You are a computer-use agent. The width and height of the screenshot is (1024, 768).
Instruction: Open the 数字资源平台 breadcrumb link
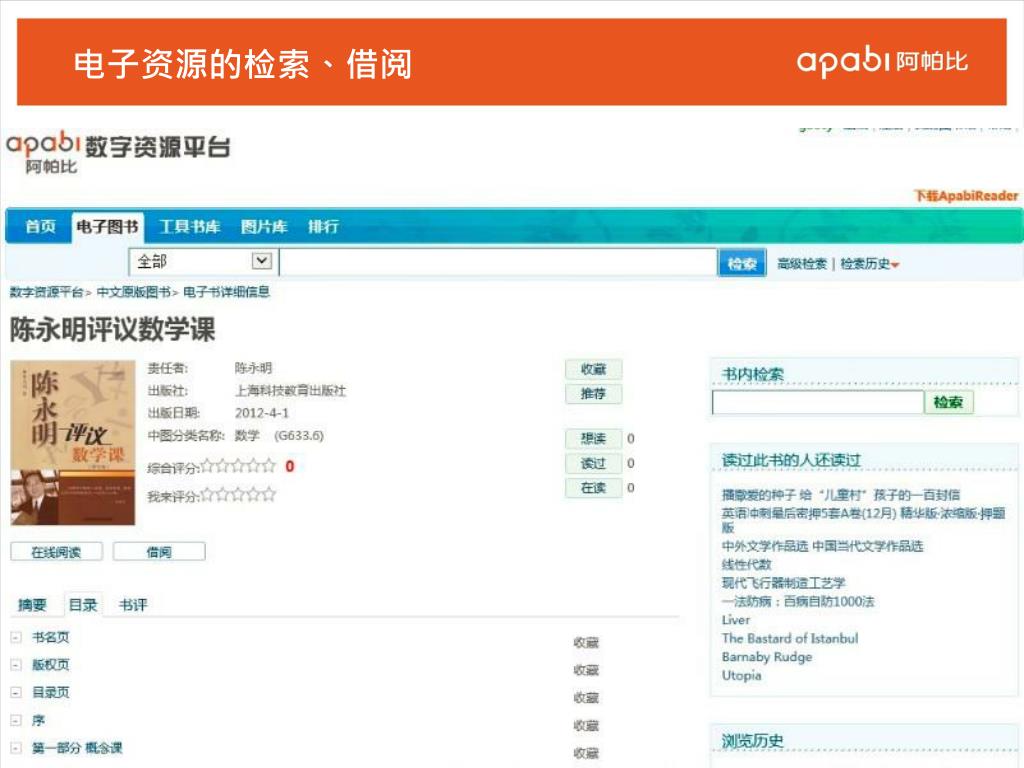point(46,292)
